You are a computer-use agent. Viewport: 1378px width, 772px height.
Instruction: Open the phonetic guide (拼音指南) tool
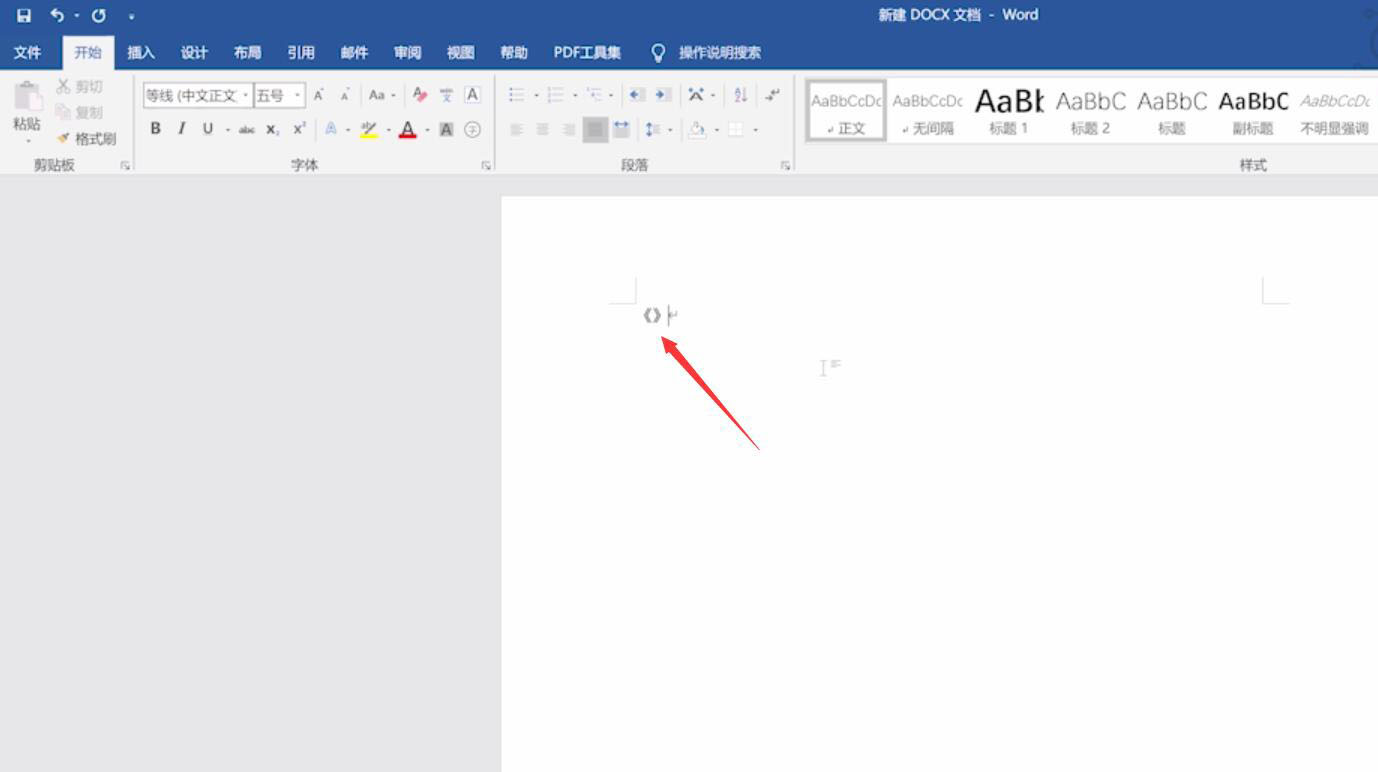(x=446, y=96)
